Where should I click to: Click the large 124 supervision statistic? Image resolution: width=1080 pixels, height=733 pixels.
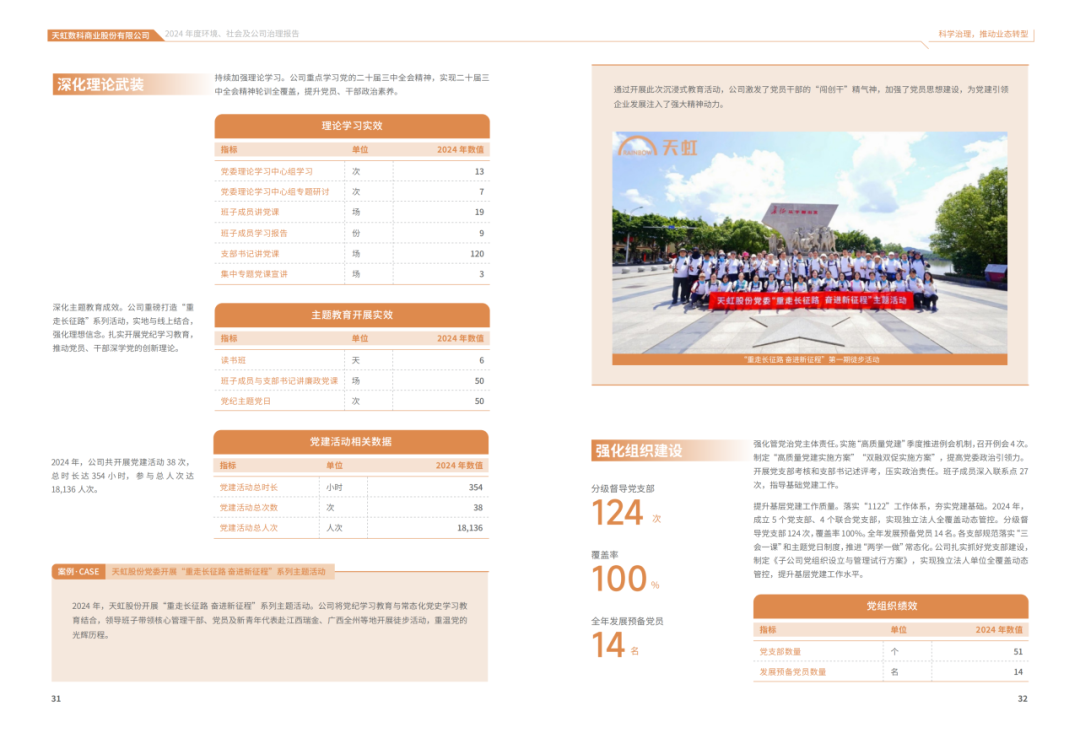click(617, 513)
